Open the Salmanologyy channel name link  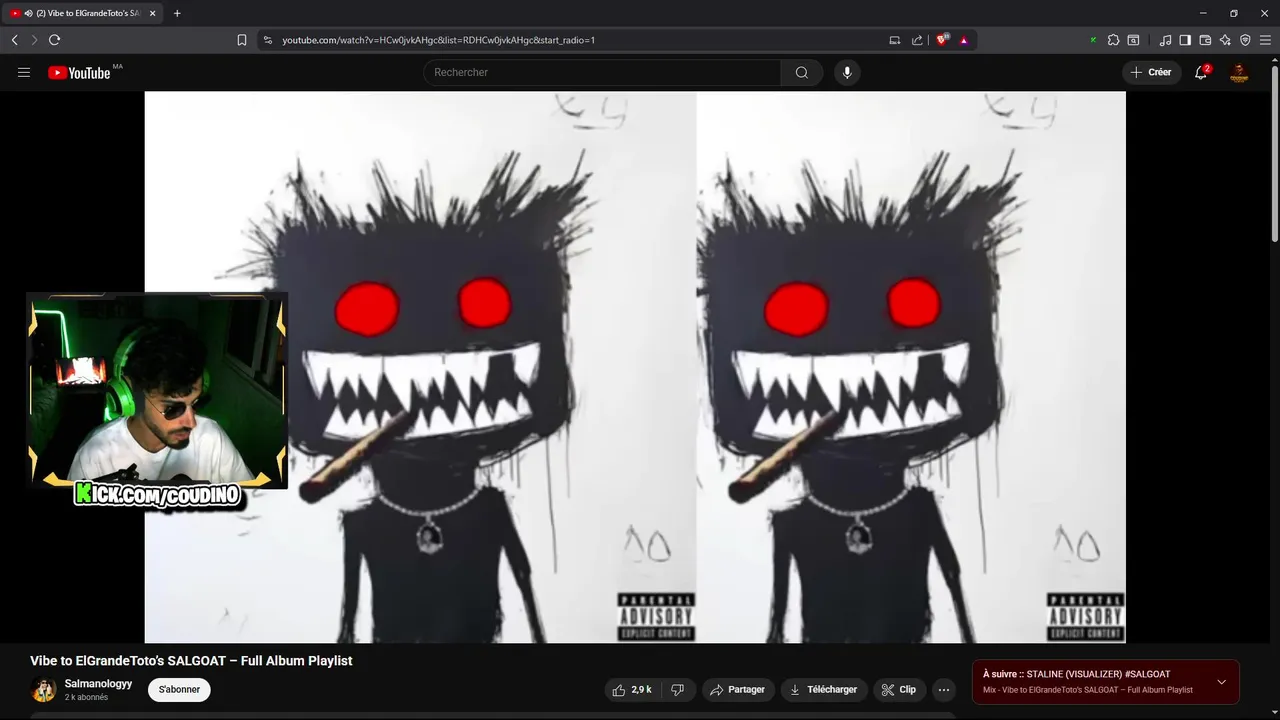[98, 683]
